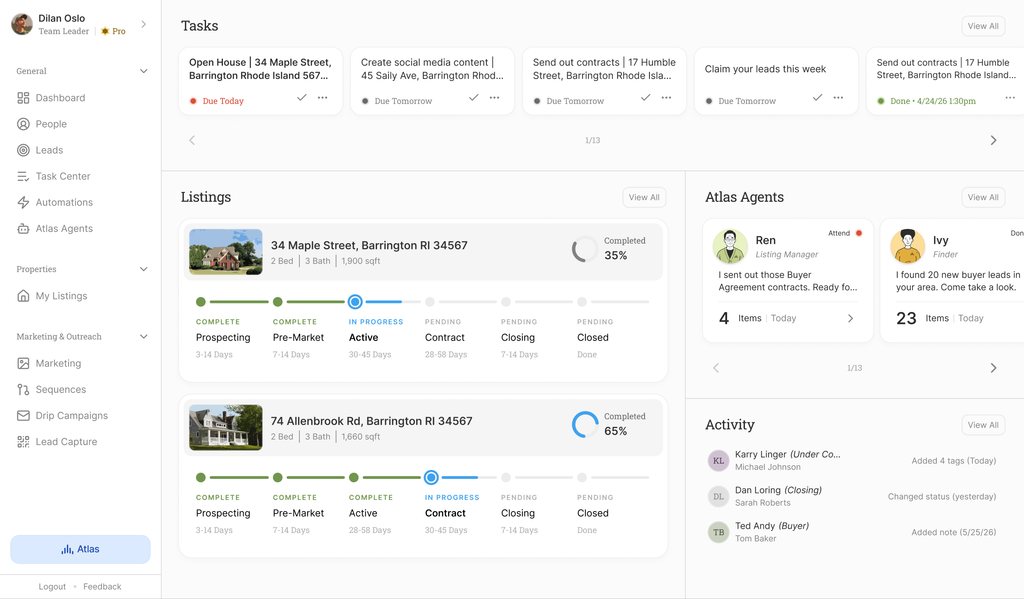Viewport: 1024px width, 599px height.
Task: Click Ivy's agent avatar
Action: (x=908, y=246)
